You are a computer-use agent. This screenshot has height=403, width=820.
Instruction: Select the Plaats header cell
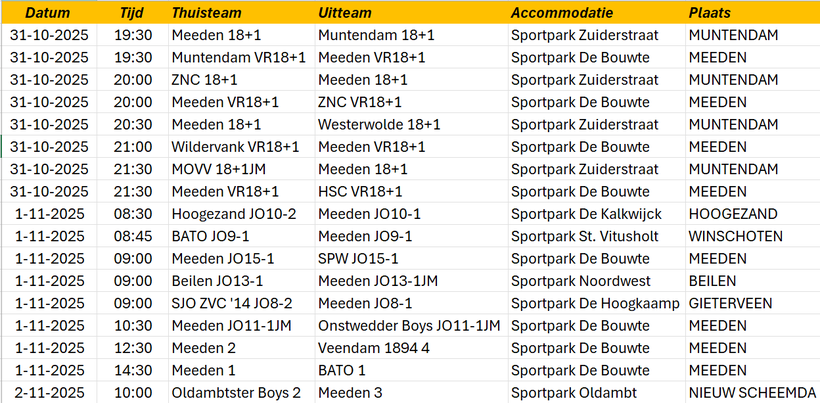[x=710, y=13]
